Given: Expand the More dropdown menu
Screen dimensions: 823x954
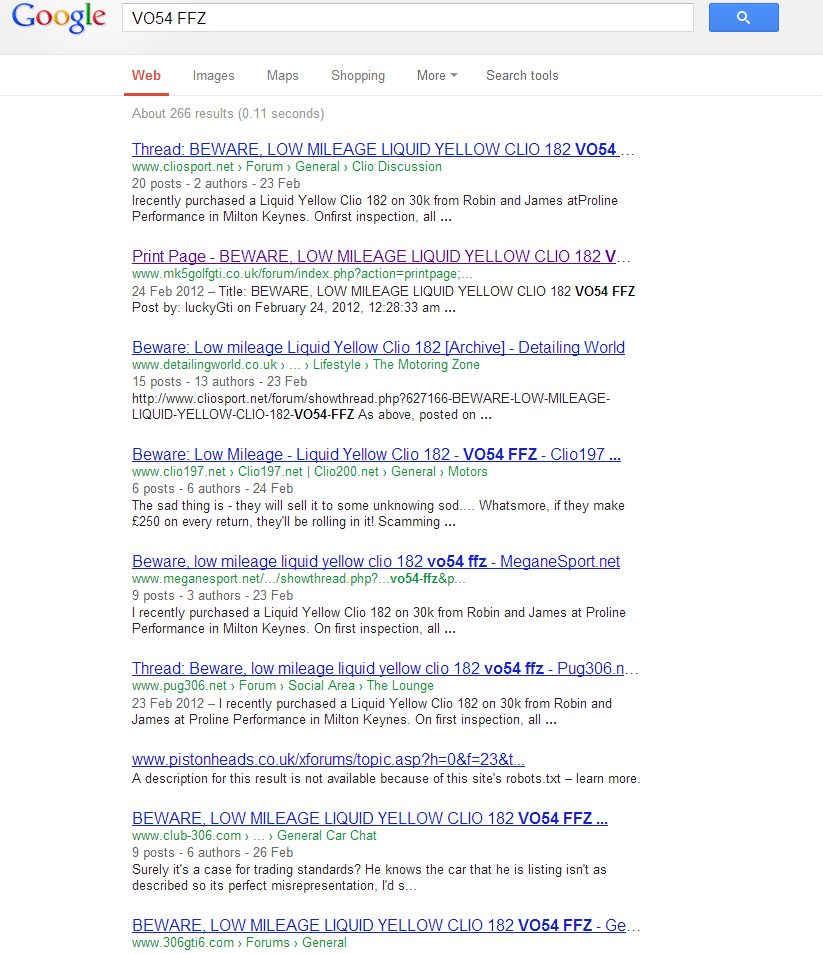Looking at the screenshot, I should [437, 76].
